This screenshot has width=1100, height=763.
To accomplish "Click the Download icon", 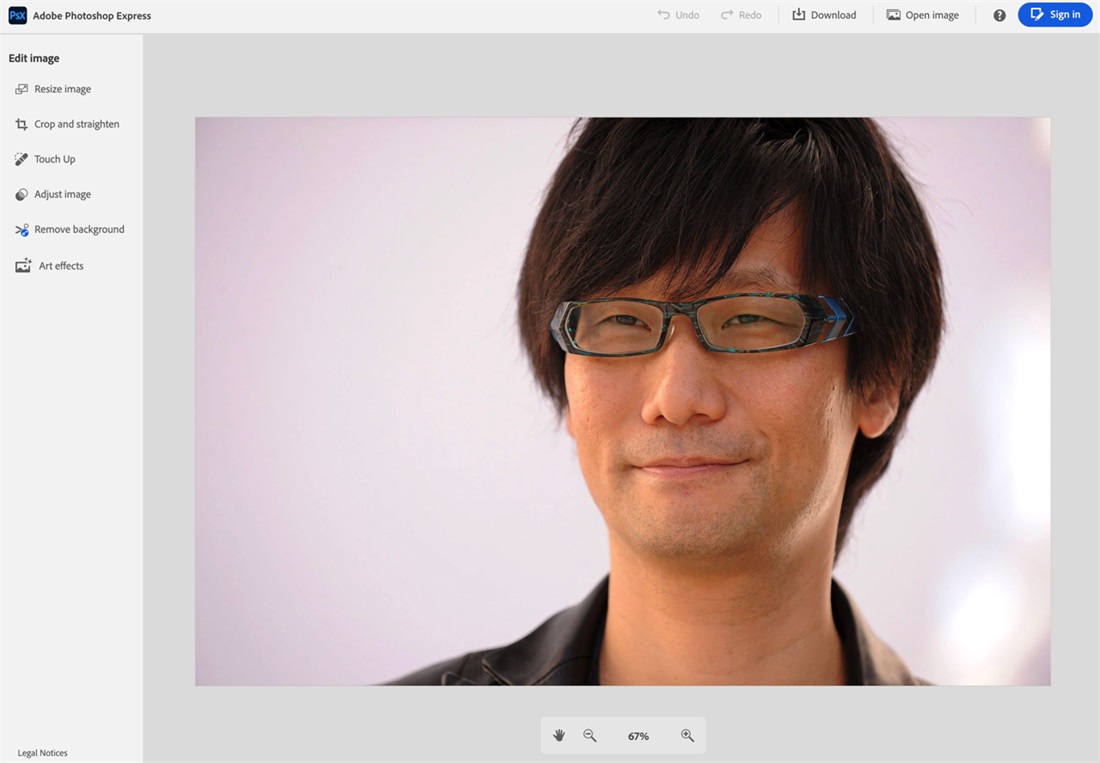I will 824,14.
